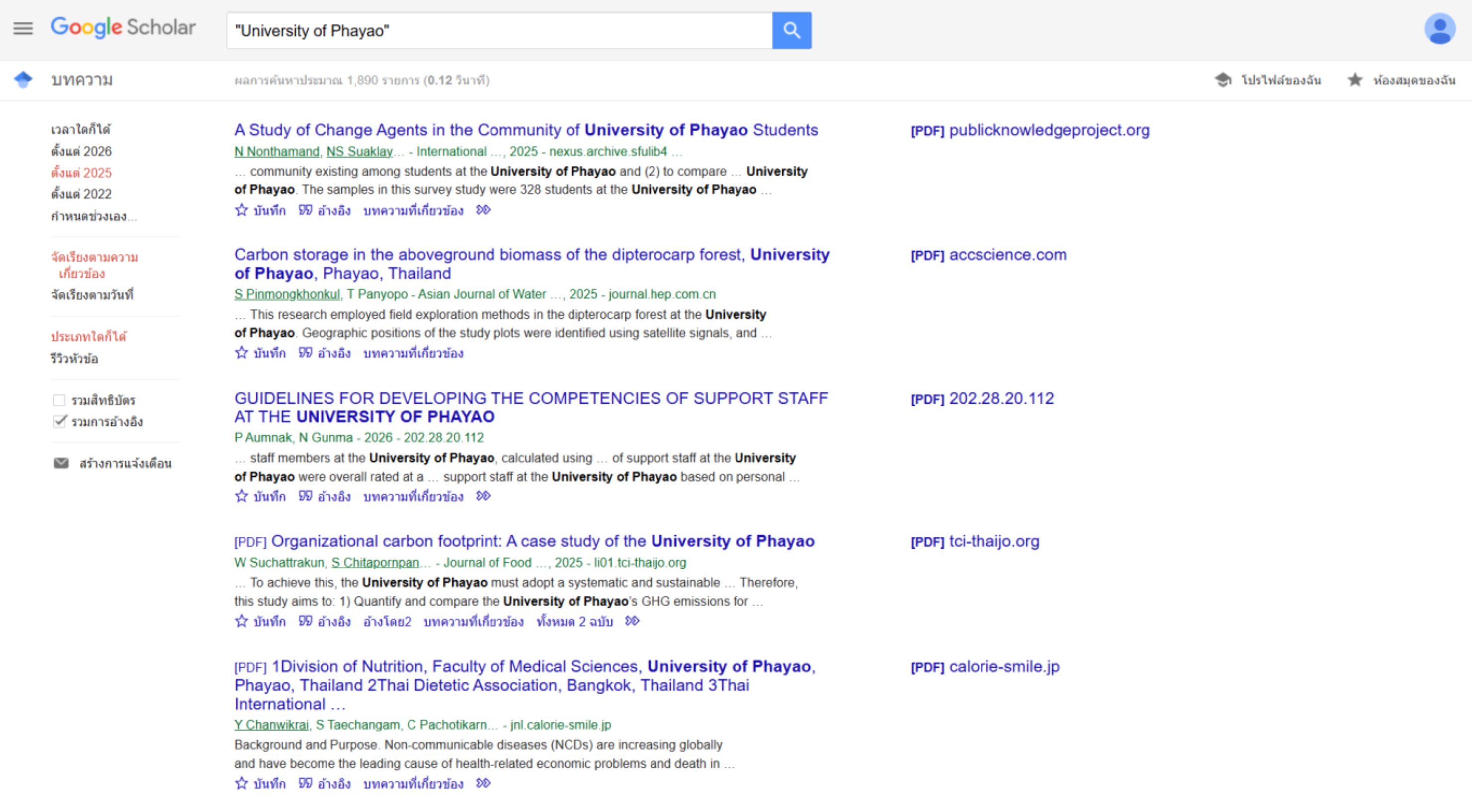
Task: Open 1Division of Nutrition article title
Action: coord(525,685)
